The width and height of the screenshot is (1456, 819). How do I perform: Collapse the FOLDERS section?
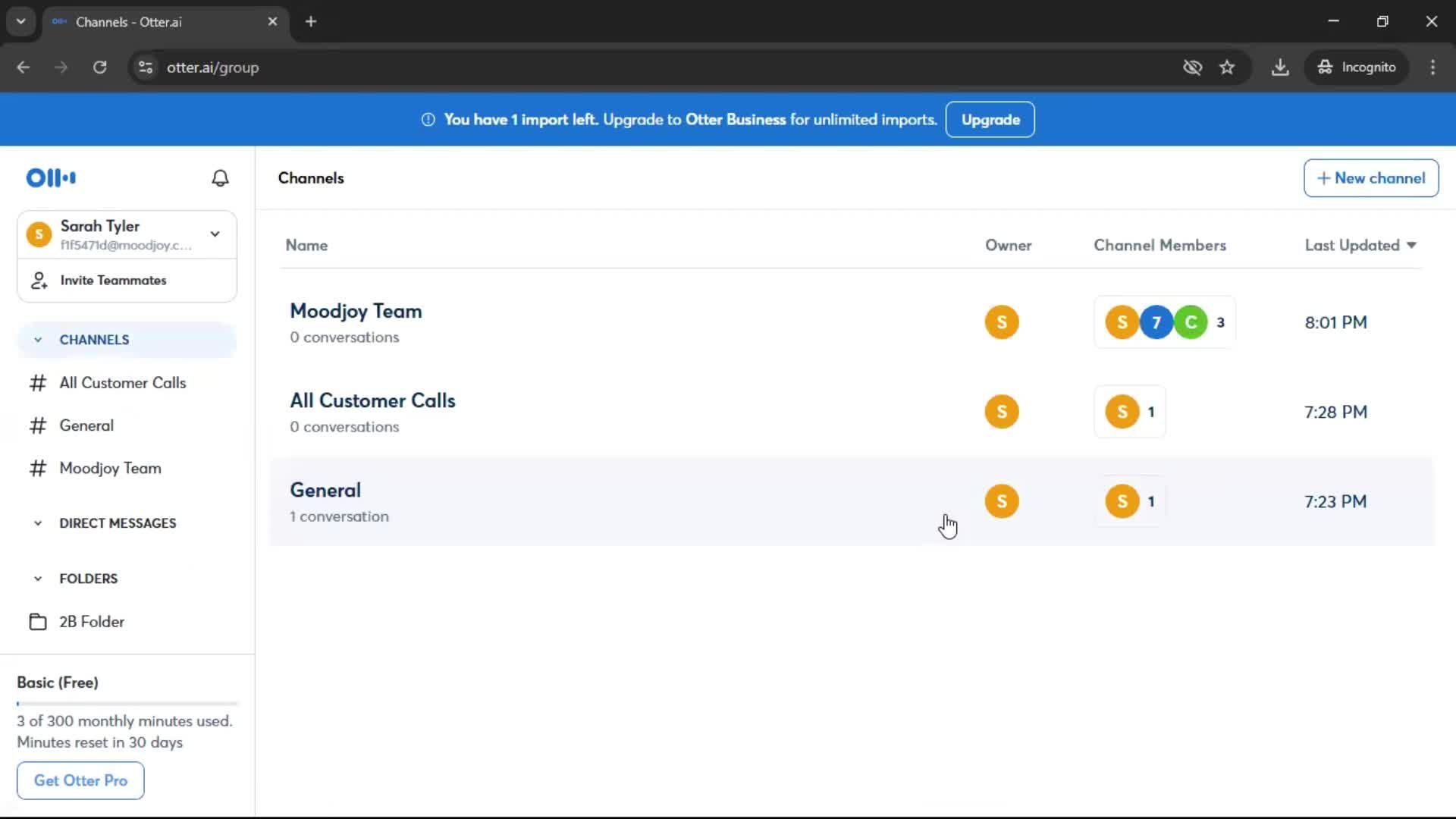(38, 579)
